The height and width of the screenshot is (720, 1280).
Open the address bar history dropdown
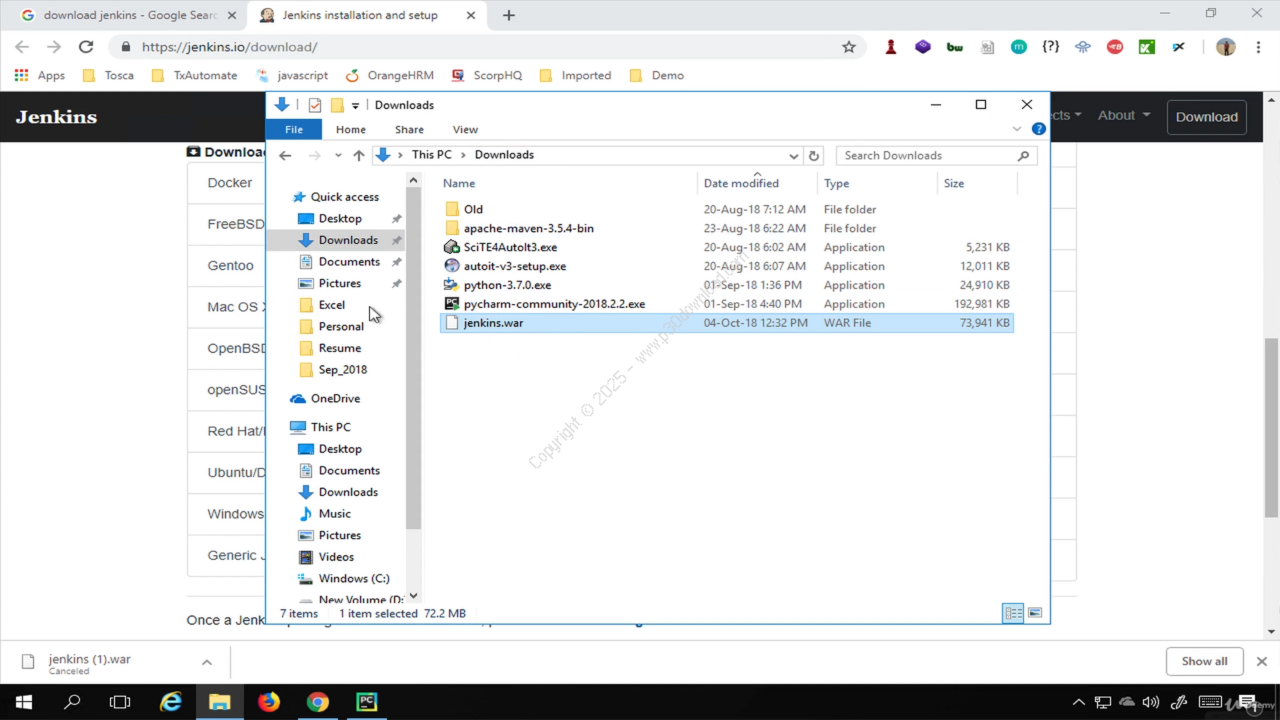click(x=794, y=156)
